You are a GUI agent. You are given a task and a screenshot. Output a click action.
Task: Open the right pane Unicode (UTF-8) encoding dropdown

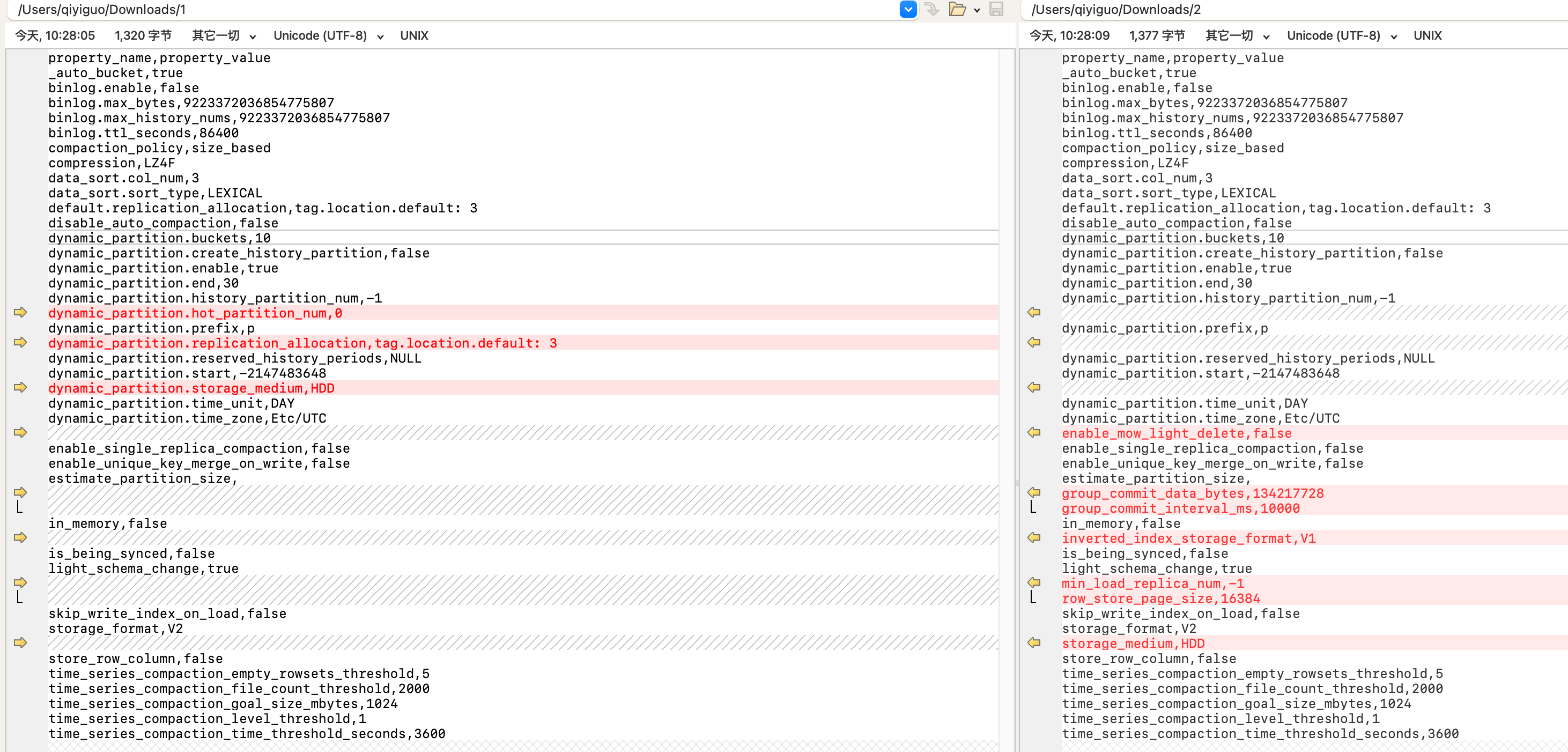1342,36
